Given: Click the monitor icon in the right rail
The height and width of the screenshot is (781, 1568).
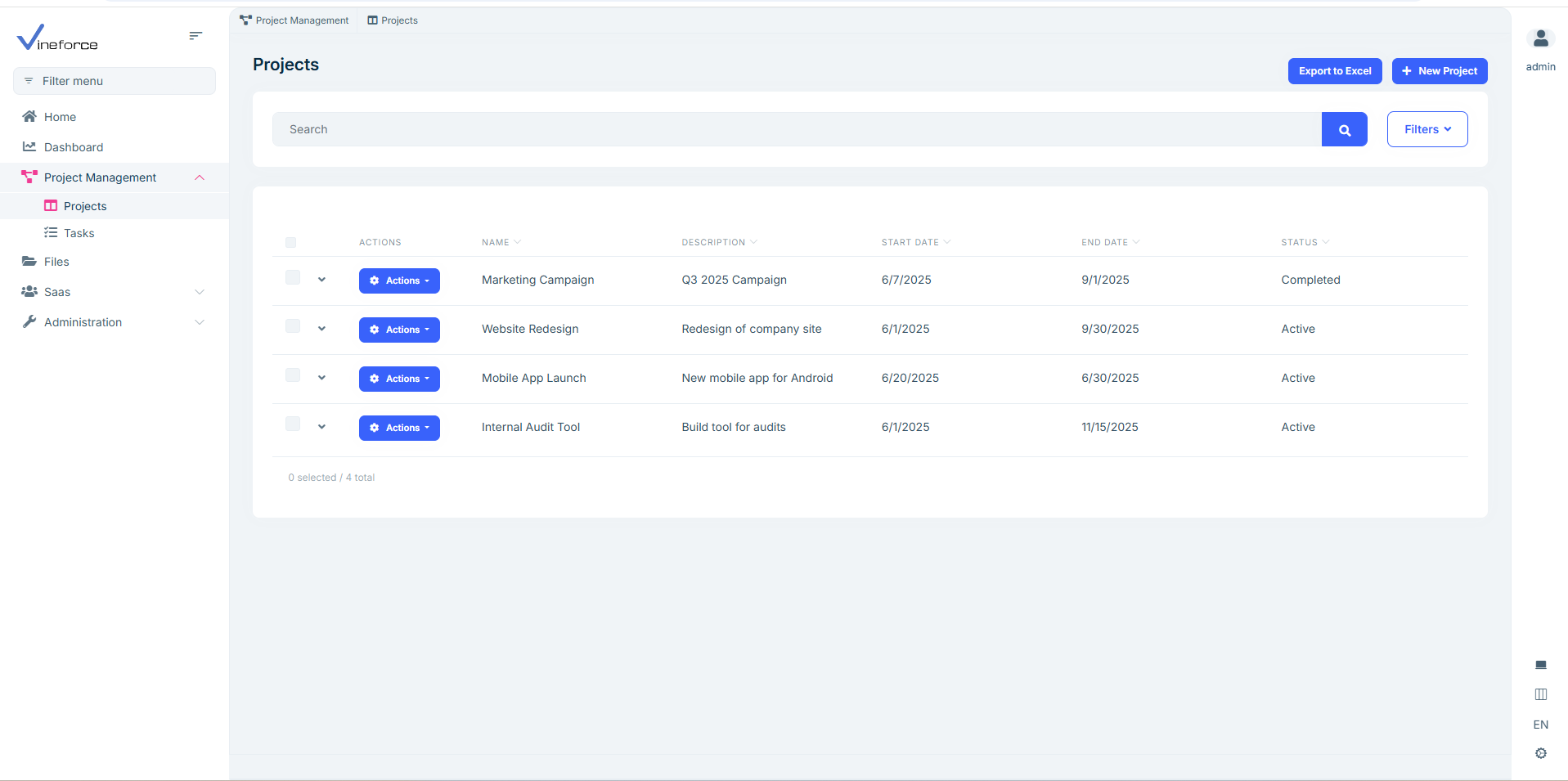Looking at the screenshot, I should pos(1540,665).
